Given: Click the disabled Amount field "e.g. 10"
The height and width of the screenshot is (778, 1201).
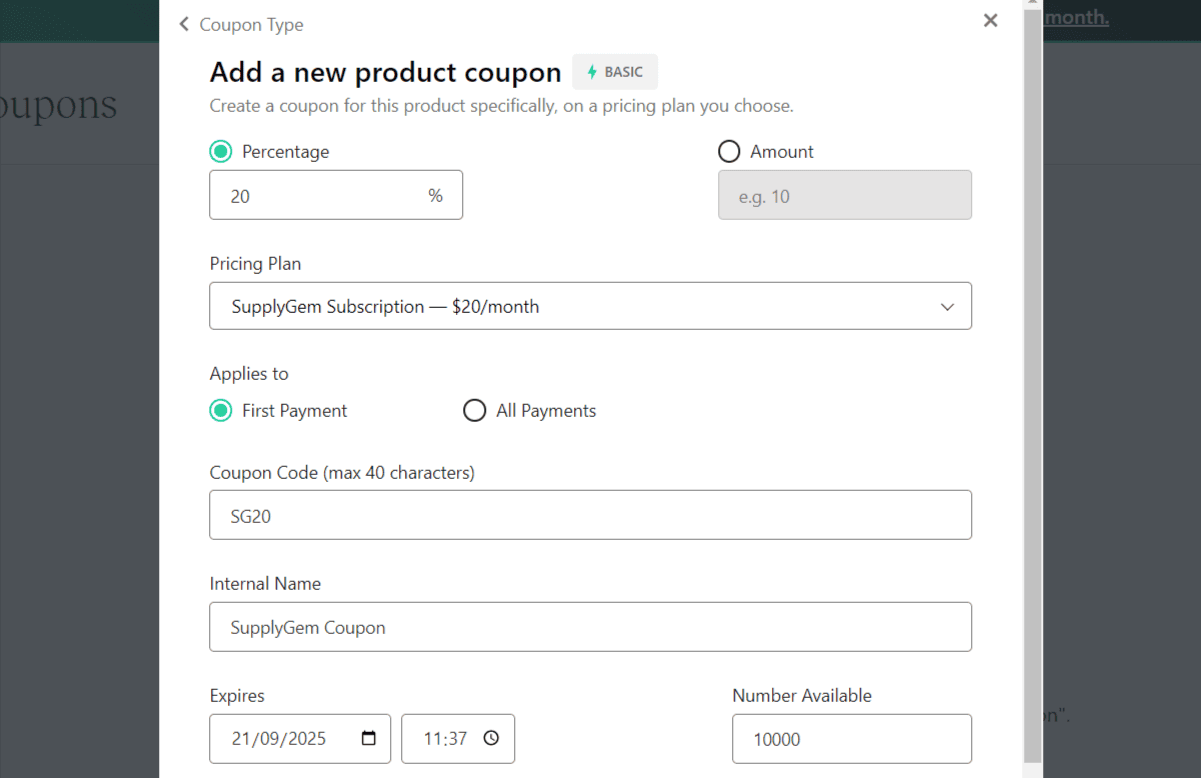Looking at the screenshot, I should [x=845, y=195].
